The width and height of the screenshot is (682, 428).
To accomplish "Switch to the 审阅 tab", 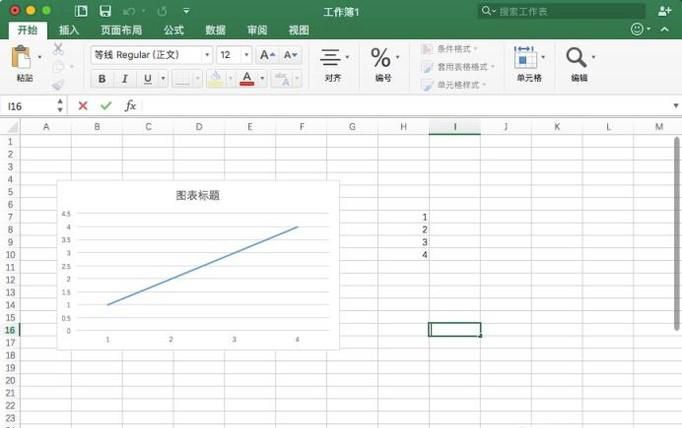I will (x=257, y=30).
